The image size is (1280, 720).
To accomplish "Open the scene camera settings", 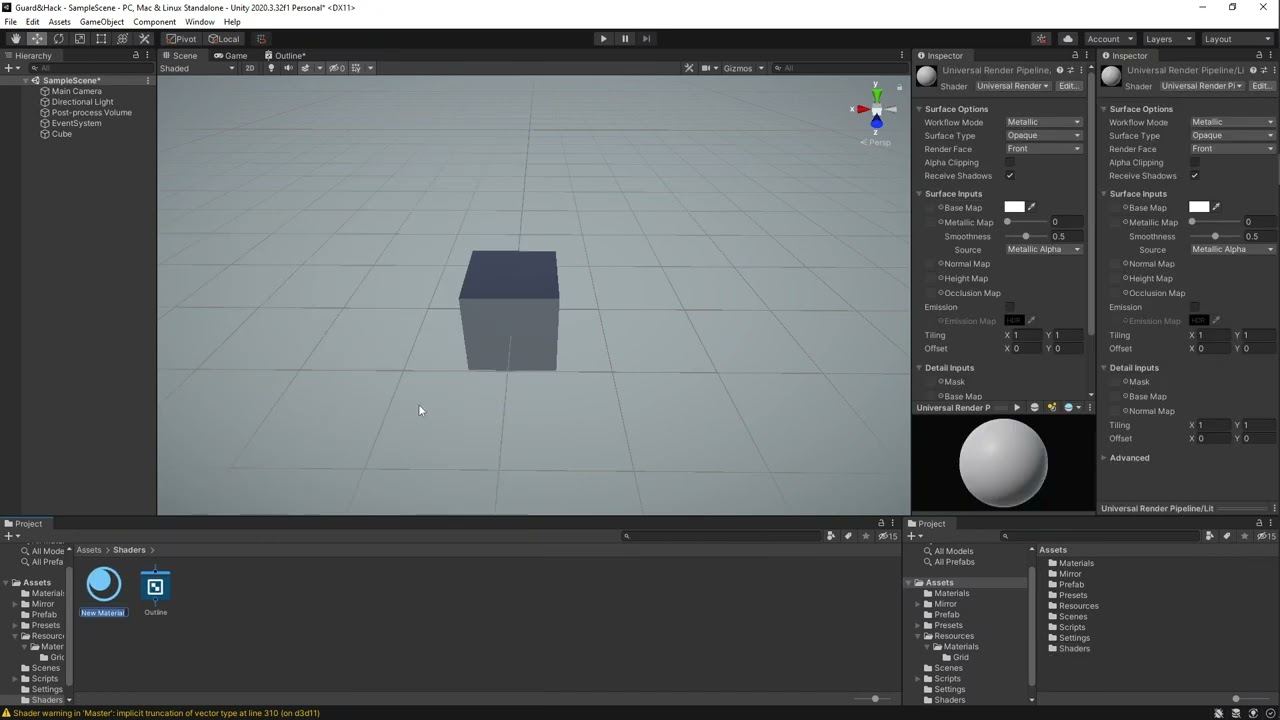I will click(707, 68).
